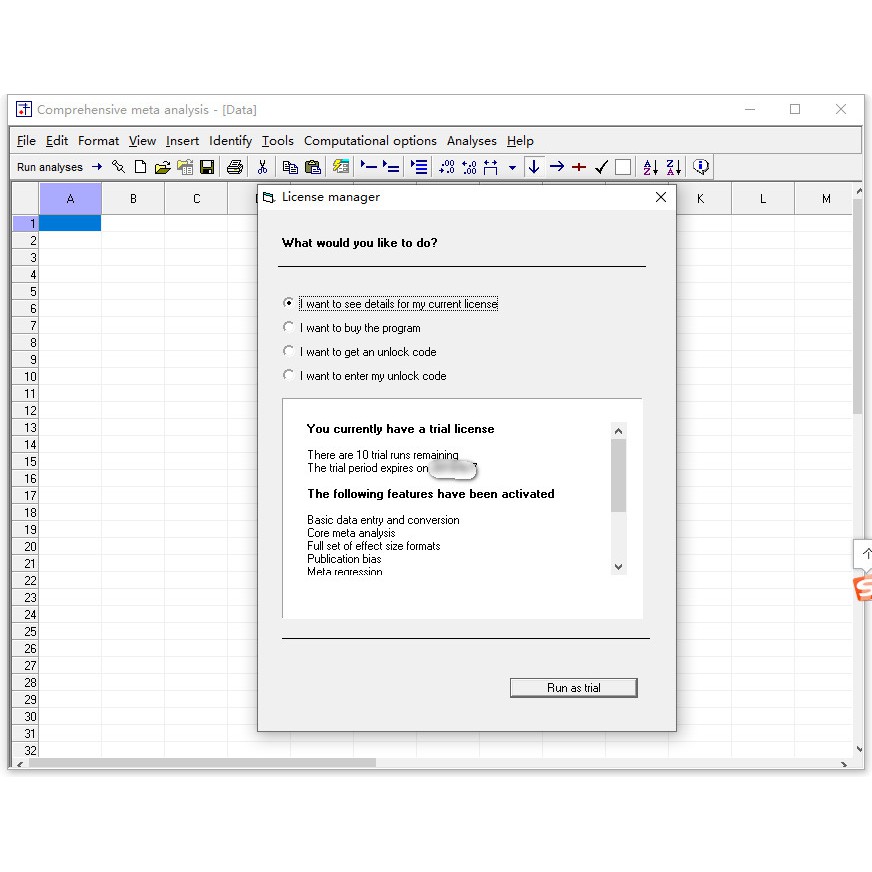This screenshot has width=872, height=872.
Task: Click the License manager title icon
Action: tap(269, 197)
